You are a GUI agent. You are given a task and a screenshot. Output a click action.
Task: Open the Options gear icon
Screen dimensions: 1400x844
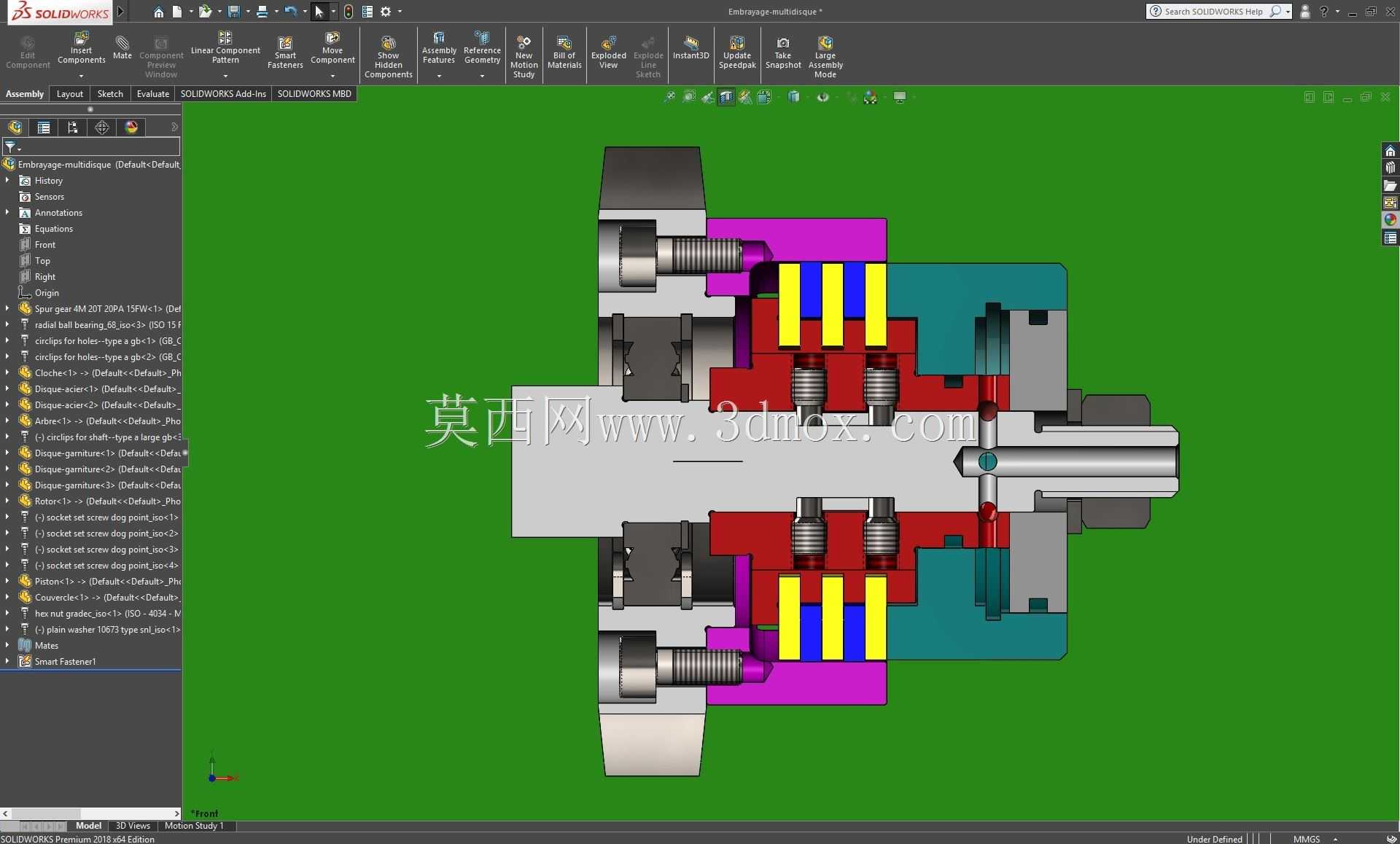pos(386,12)
